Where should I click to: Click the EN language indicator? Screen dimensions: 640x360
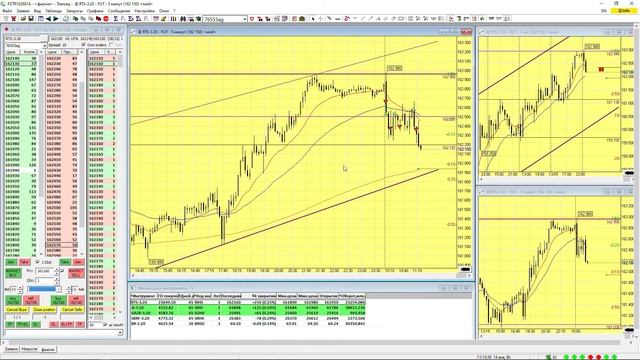click(x=604, y=11)
